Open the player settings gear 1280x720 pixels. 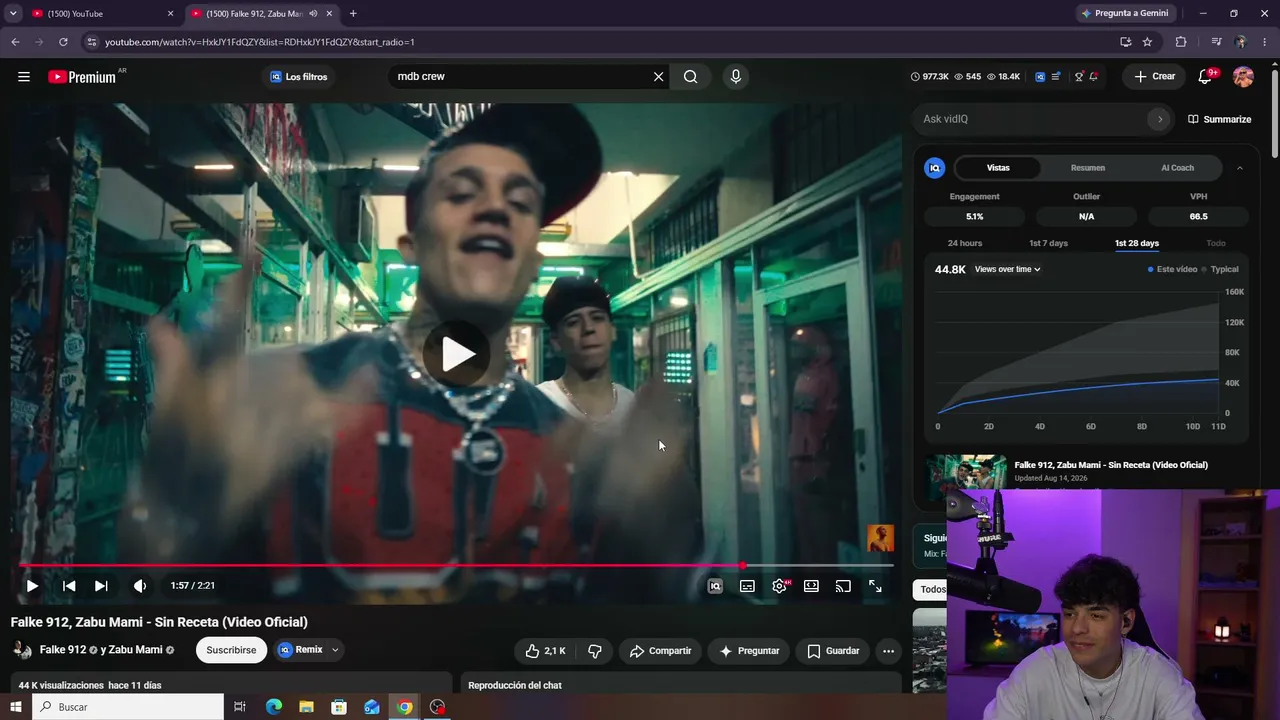[x=779, y=586]
